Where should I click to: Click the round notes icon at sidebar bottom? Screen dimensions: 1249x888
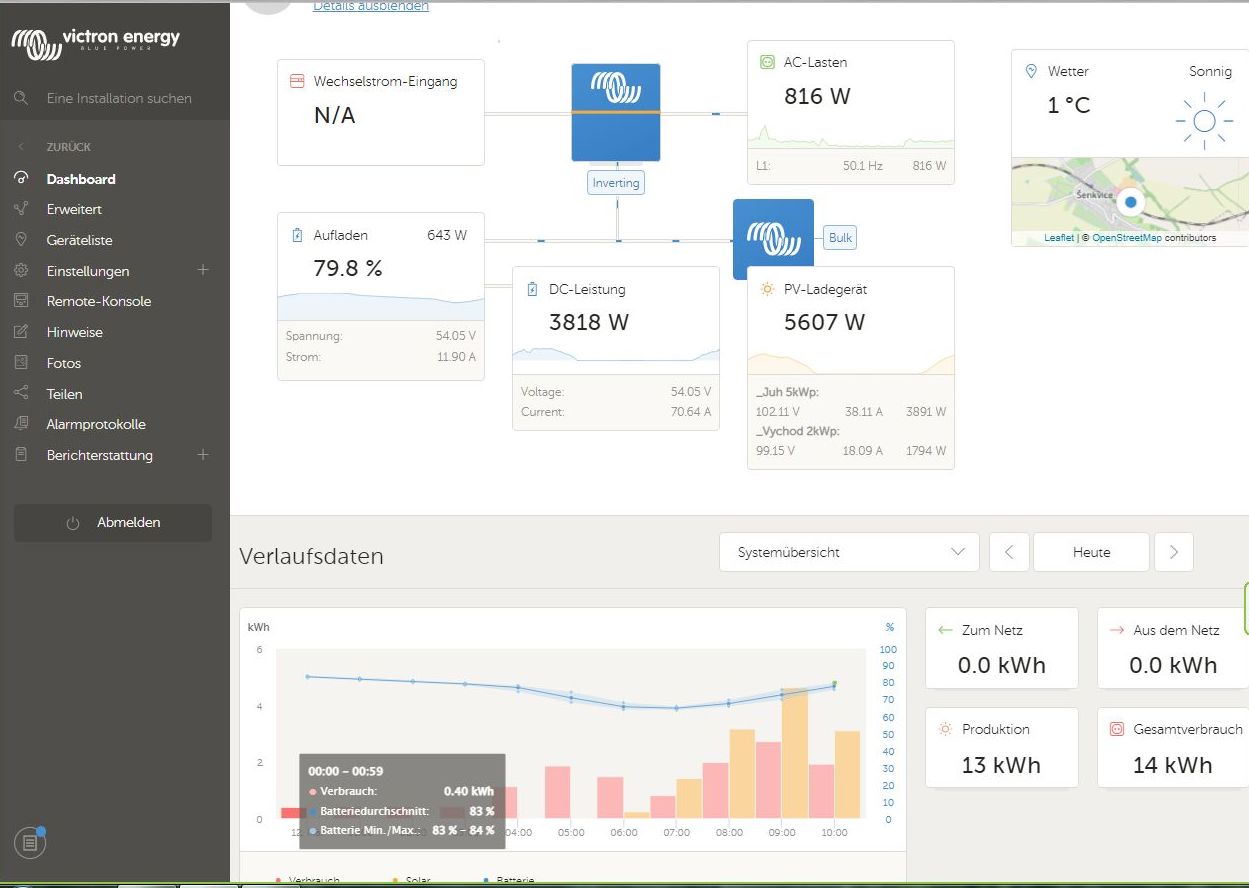[30, 843]
